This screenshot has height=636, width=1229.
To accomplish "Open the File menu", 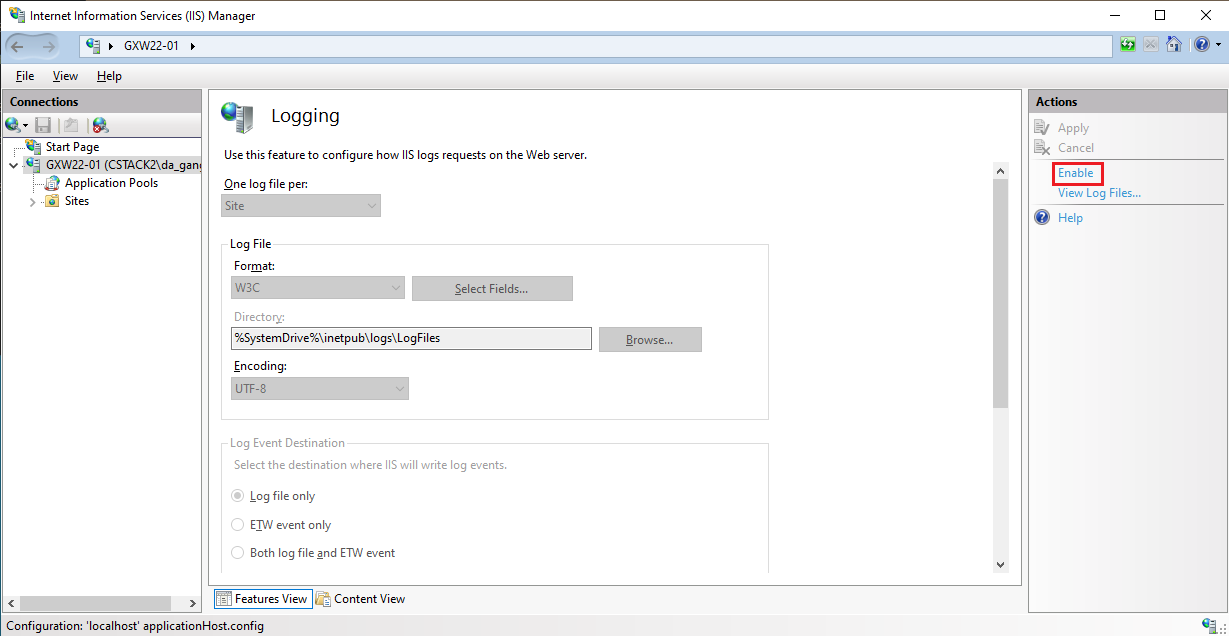I will [x=25, y=76].
